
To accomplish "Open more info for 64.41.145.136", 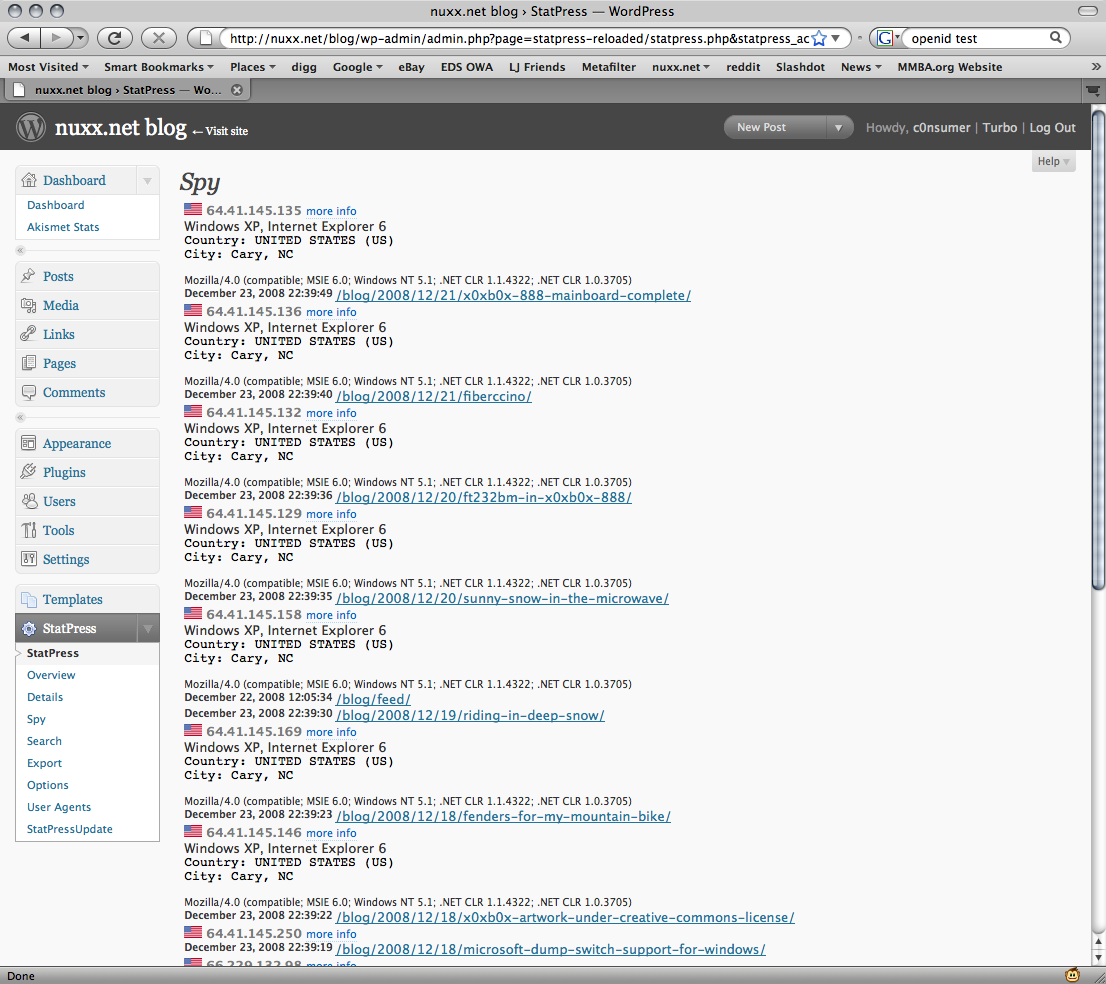I will [331, 312].
